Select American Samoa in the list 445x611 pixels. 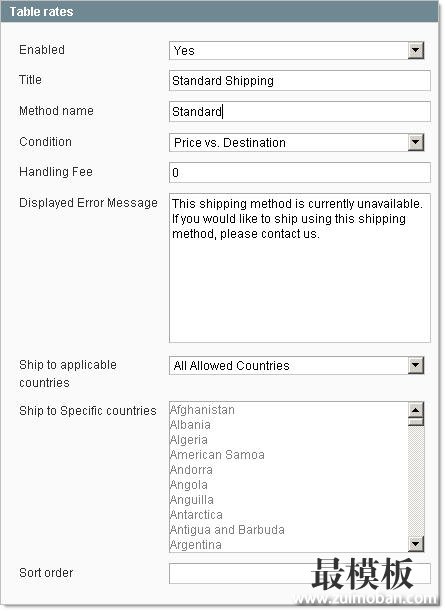pos(217,455)
